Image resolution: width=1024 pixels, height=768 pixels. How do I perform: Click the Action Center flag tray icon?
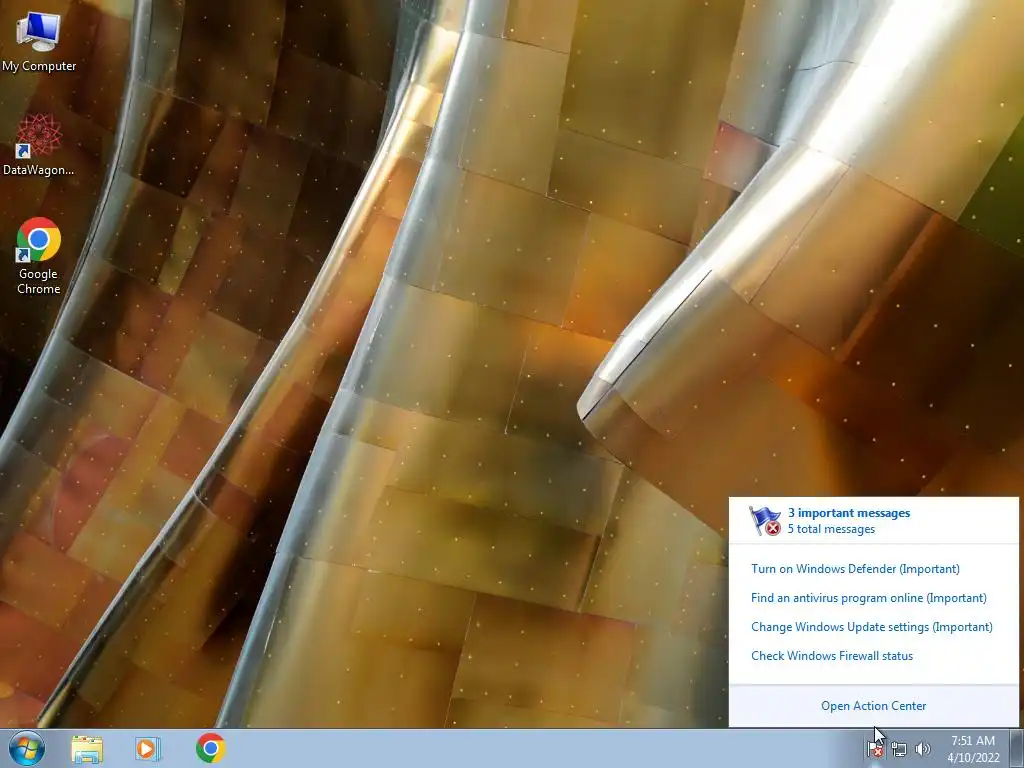click(875, 749)
